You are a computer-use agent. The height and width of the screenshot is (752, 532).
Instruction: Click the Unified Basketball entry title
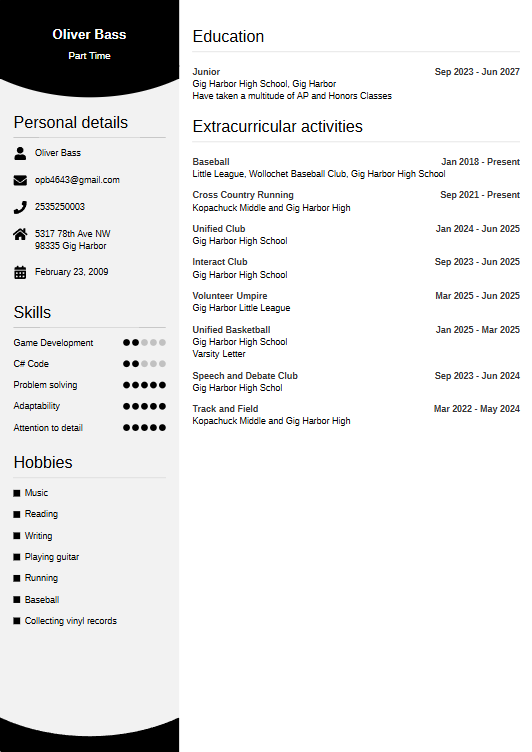point(231,329)
